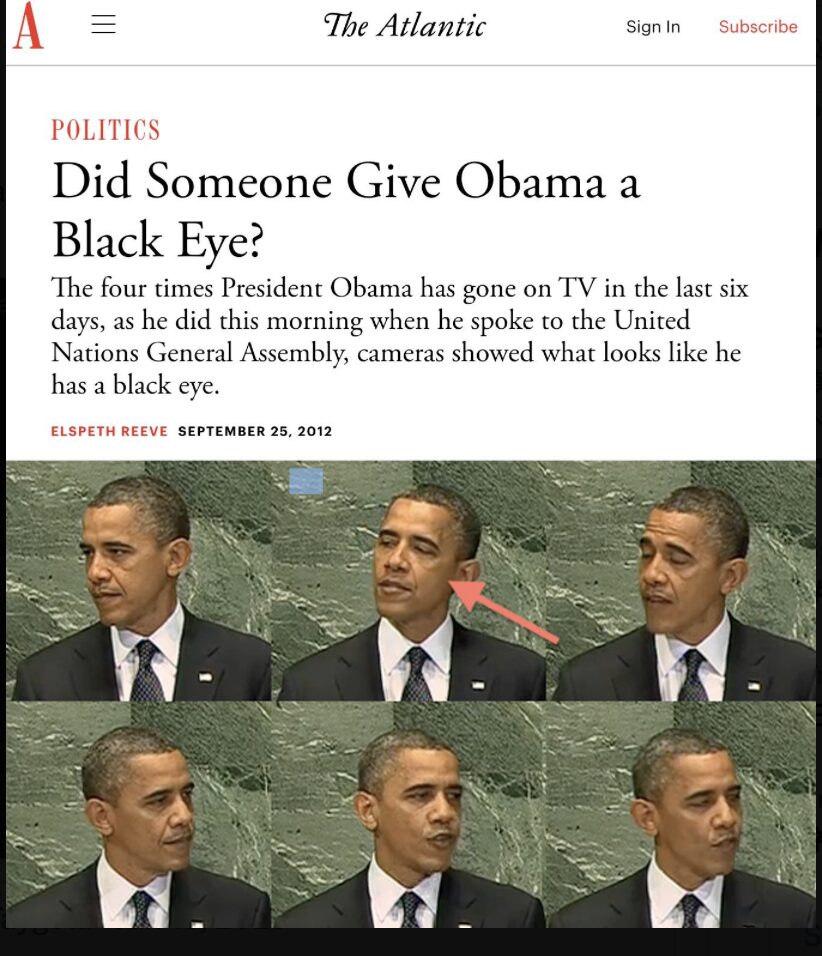Click the tie in the top-middle photo
Viewport: 822px width, 956px height.
click(x=417, y=674)
